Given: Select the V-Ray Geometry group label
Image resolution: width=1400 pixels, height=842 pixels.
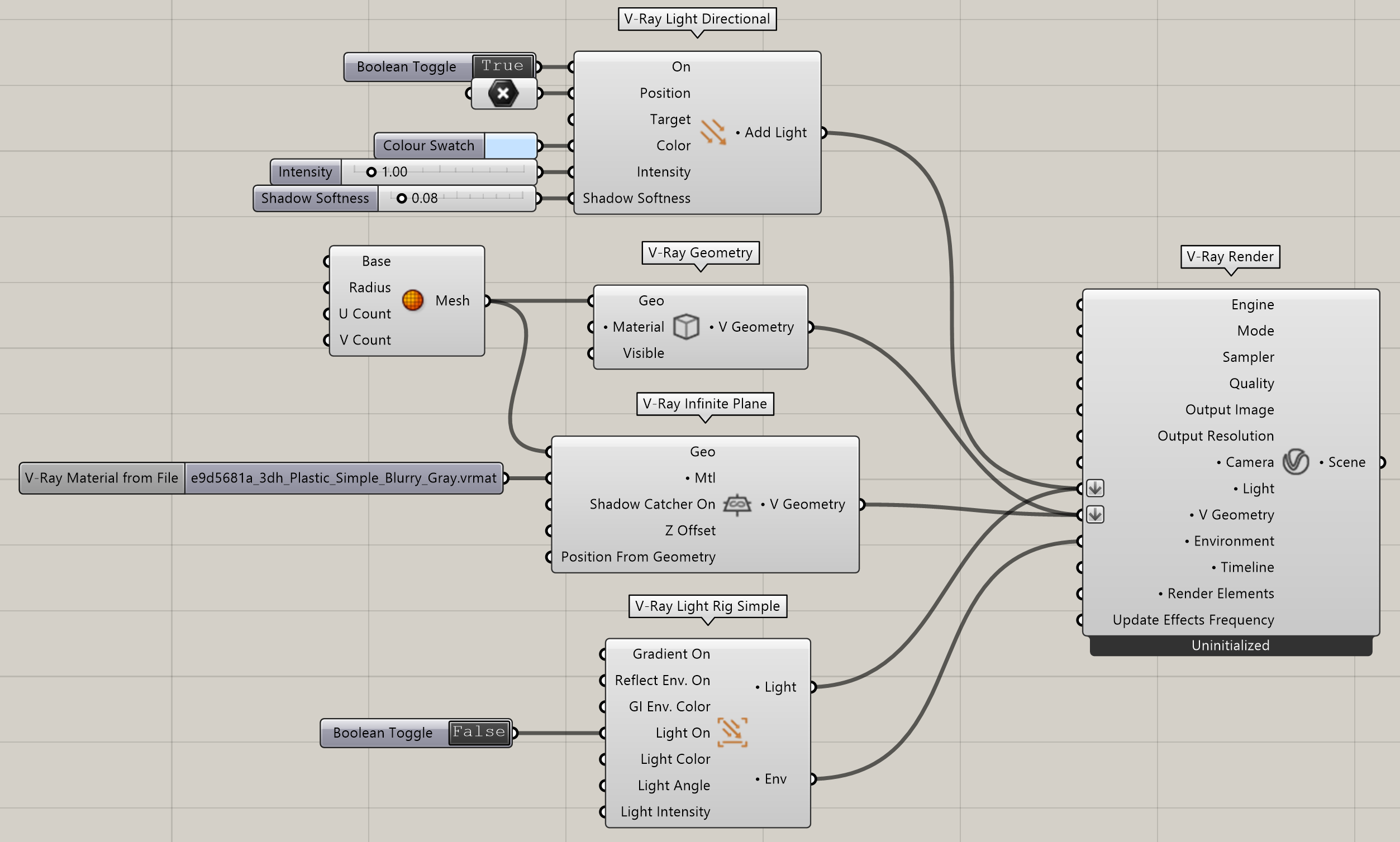Looking at the screenshot, I should coord(701,252).
